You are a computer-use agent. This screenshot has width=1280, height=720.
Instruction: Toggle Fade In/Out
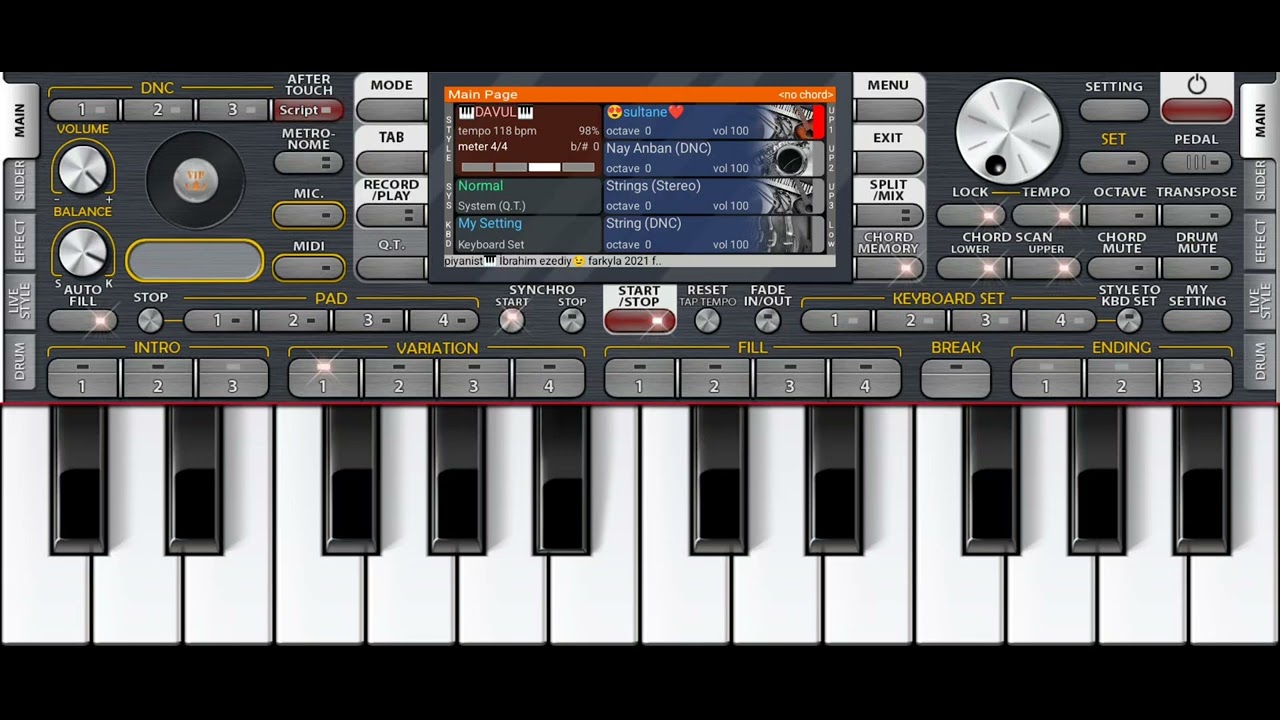click(767, 320)
